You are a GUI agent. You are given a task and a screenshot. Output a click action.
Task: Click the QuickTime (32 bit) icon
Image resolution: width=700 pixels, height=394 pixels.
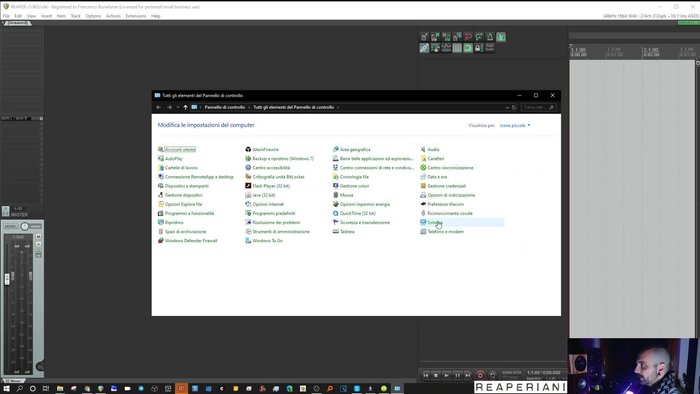336,213
